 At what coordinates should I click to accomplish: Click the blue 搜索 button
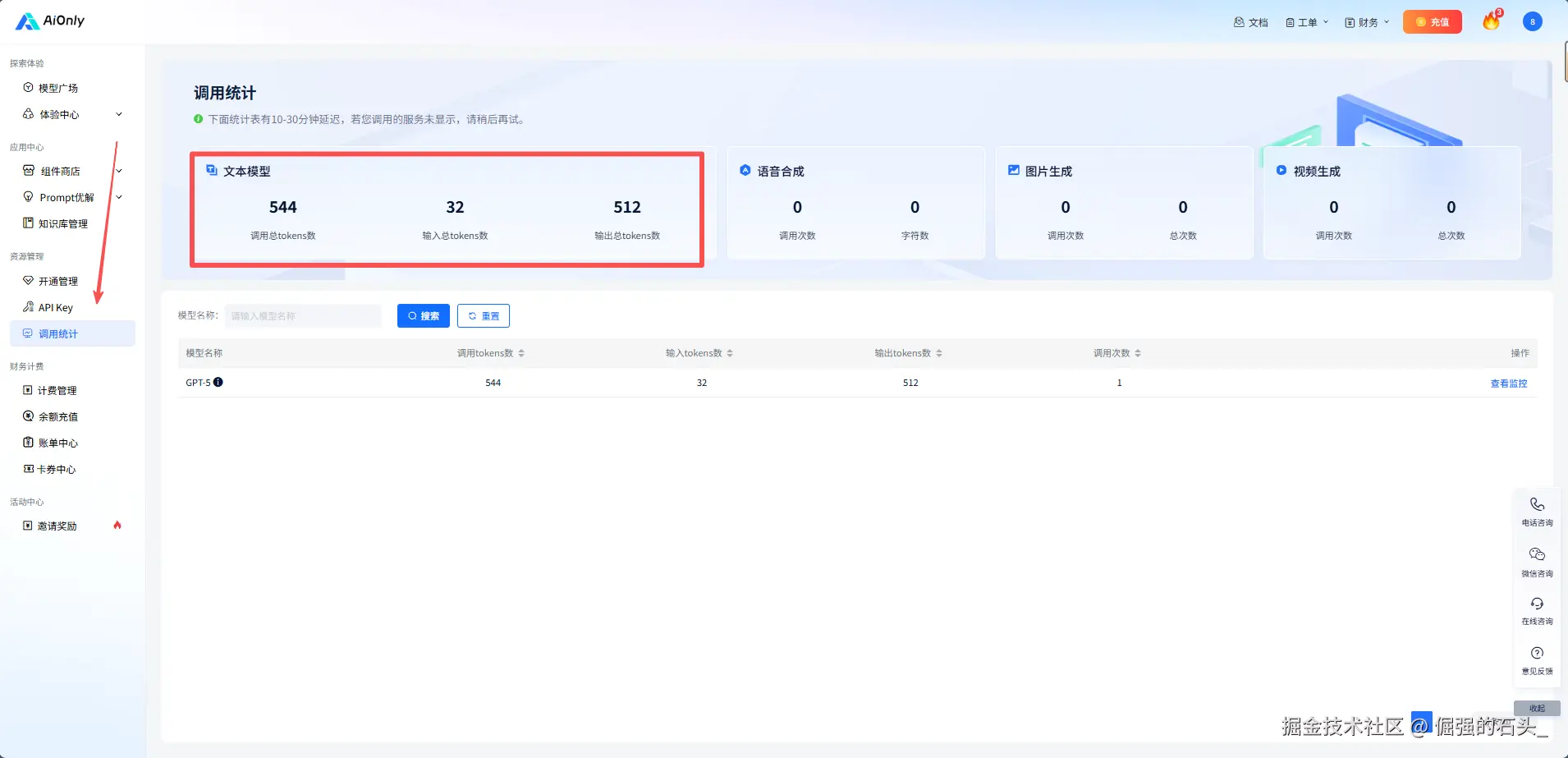click(424, 316)
